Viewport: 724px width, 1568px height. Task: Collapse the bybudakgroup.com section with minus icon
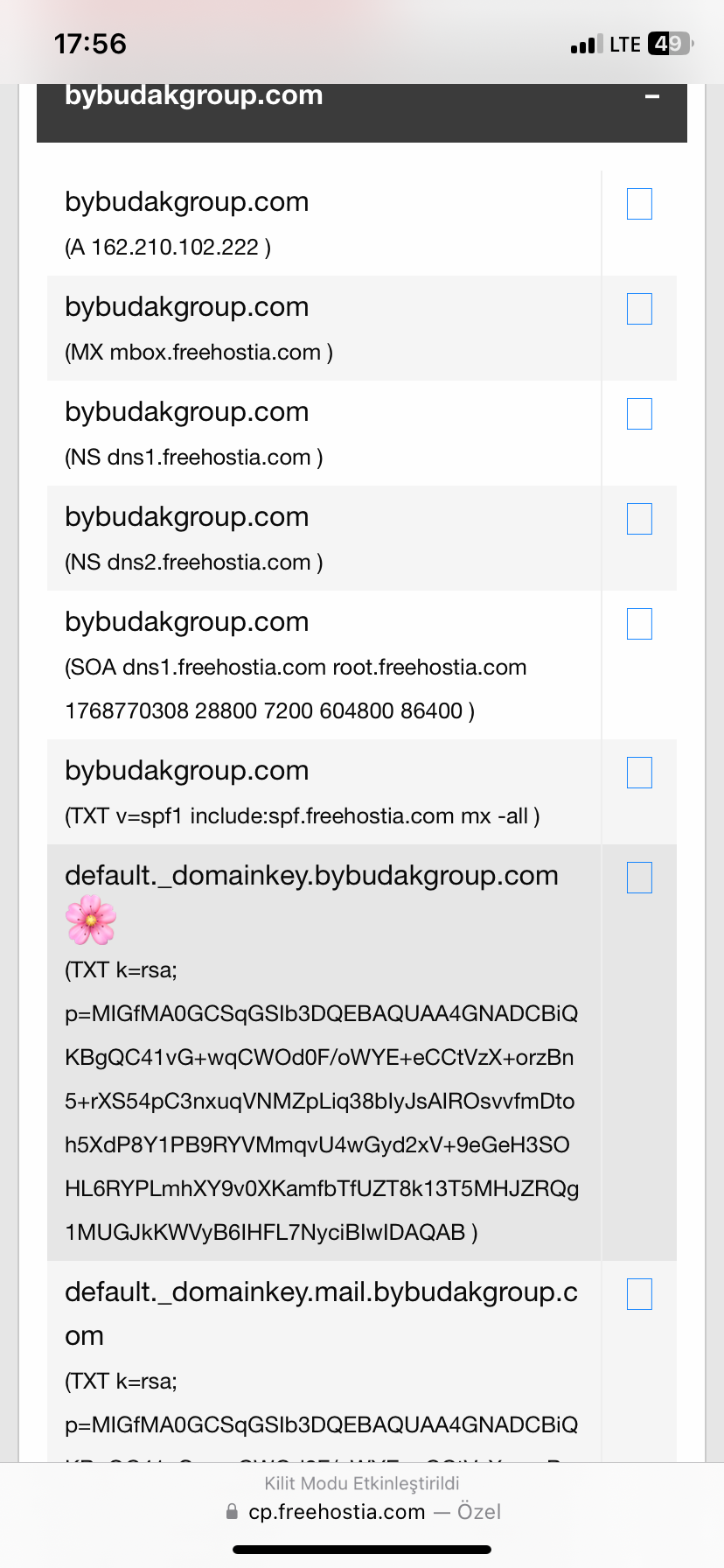click(x=651, y=96)
